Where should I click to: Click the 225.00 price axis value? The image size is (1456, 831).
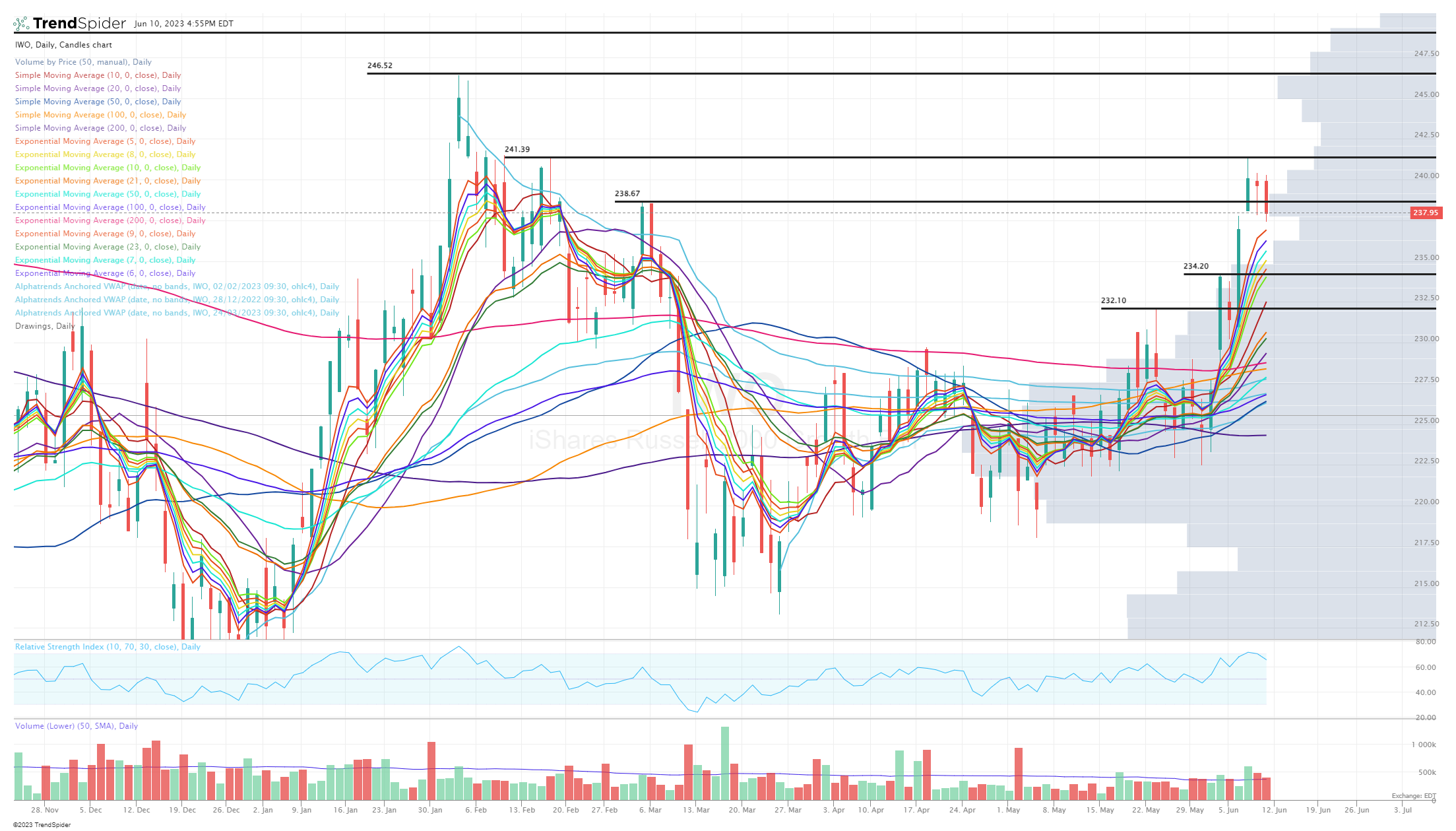point(1426,420)
